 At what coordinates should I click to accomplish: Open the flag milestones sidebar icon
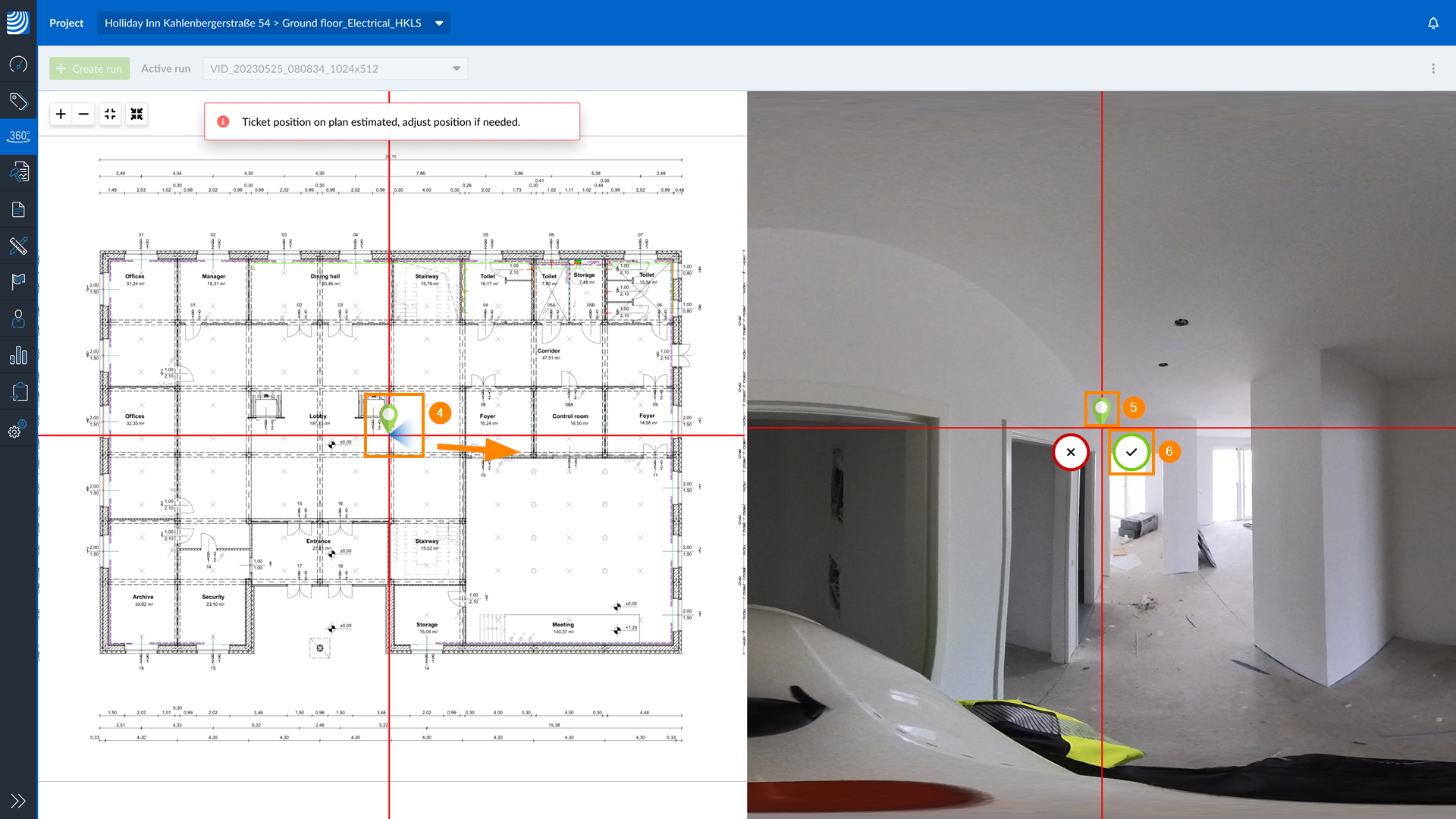click(x=18, y=281)
